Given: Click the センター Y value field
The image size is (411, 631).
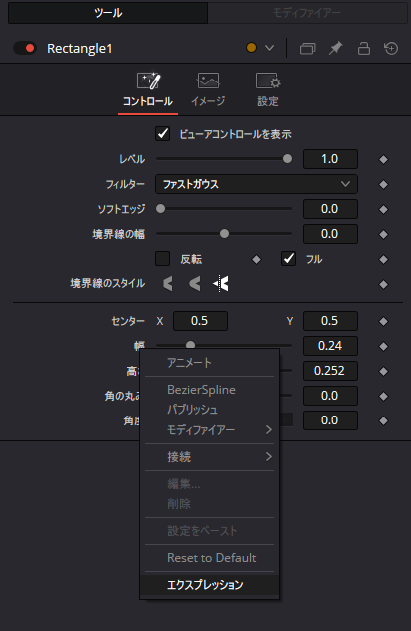Looking at the screenshot, I should point(330,321).
